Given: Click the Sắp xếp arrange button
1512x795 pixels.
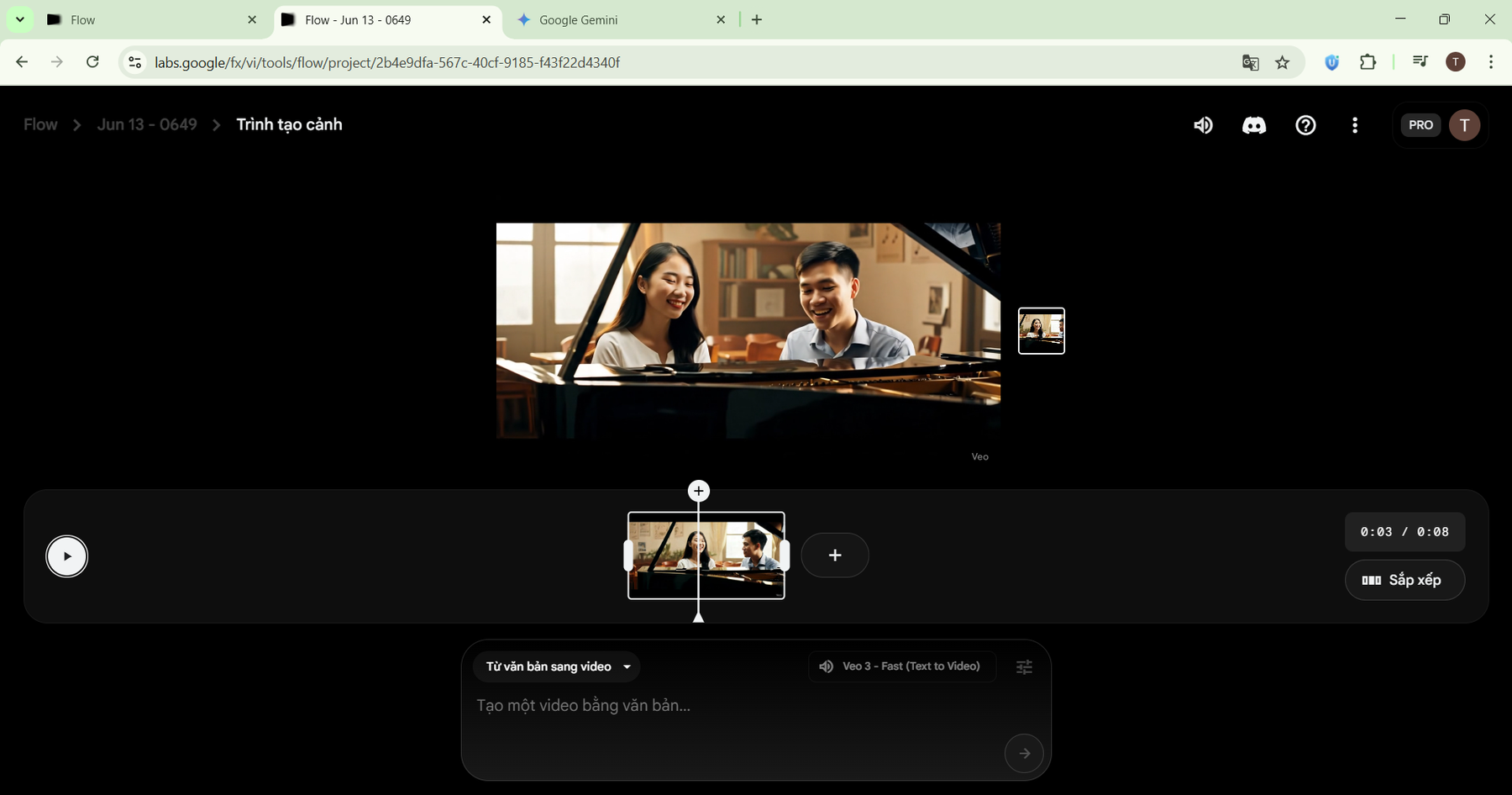Looking at the screenshot, I should click(1404, 580).
